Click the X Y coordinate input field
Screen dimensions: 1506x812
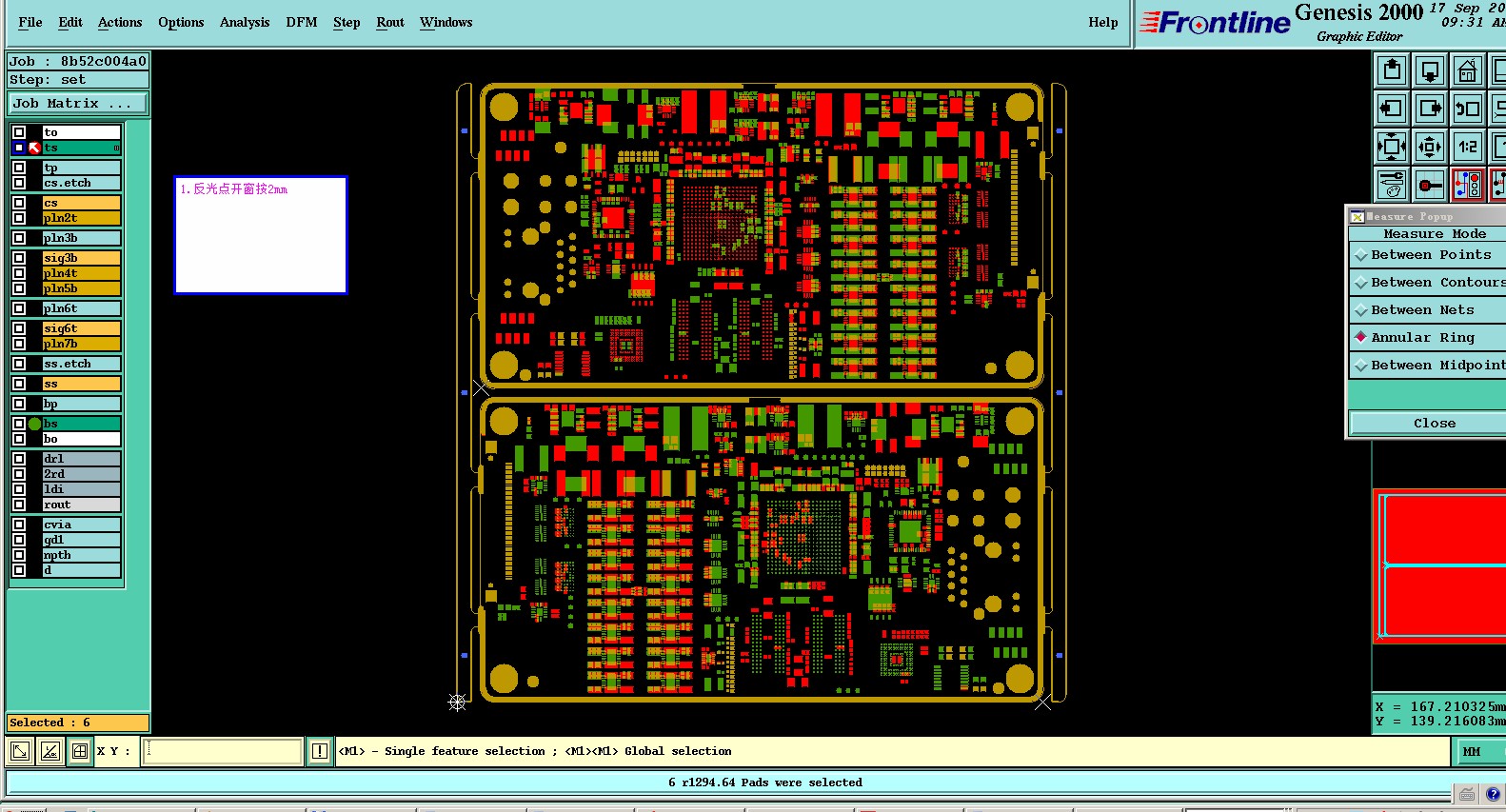(x=223, y=751)
